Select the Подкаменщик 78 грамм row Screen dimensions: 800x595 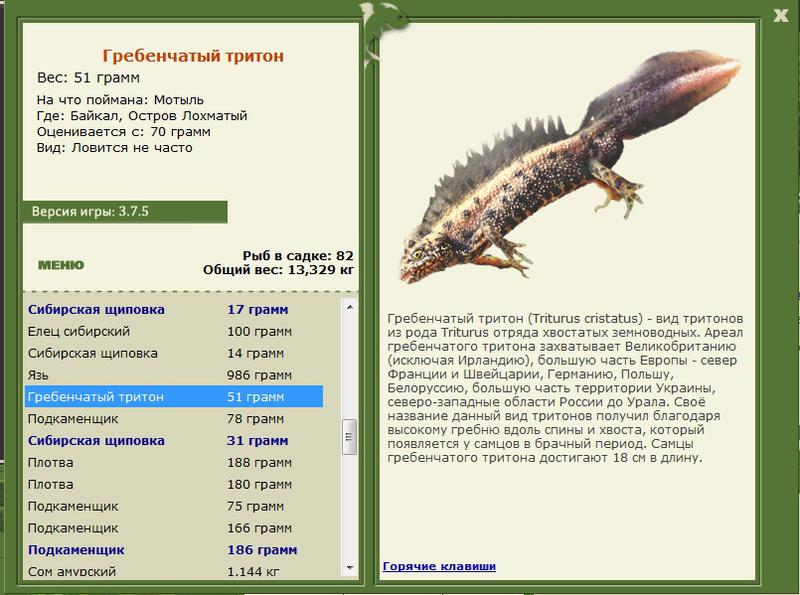coord(174,418)
